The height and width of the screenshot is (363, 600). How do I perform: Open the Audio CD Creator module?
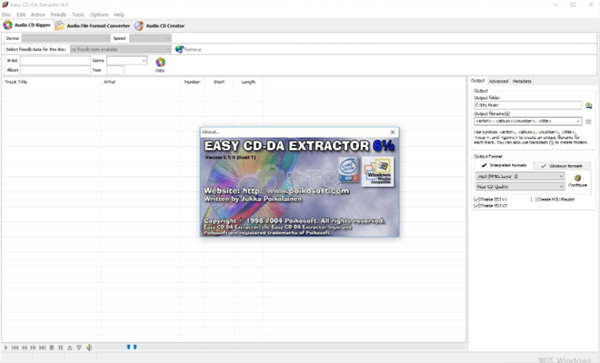(x=160, y=26)
